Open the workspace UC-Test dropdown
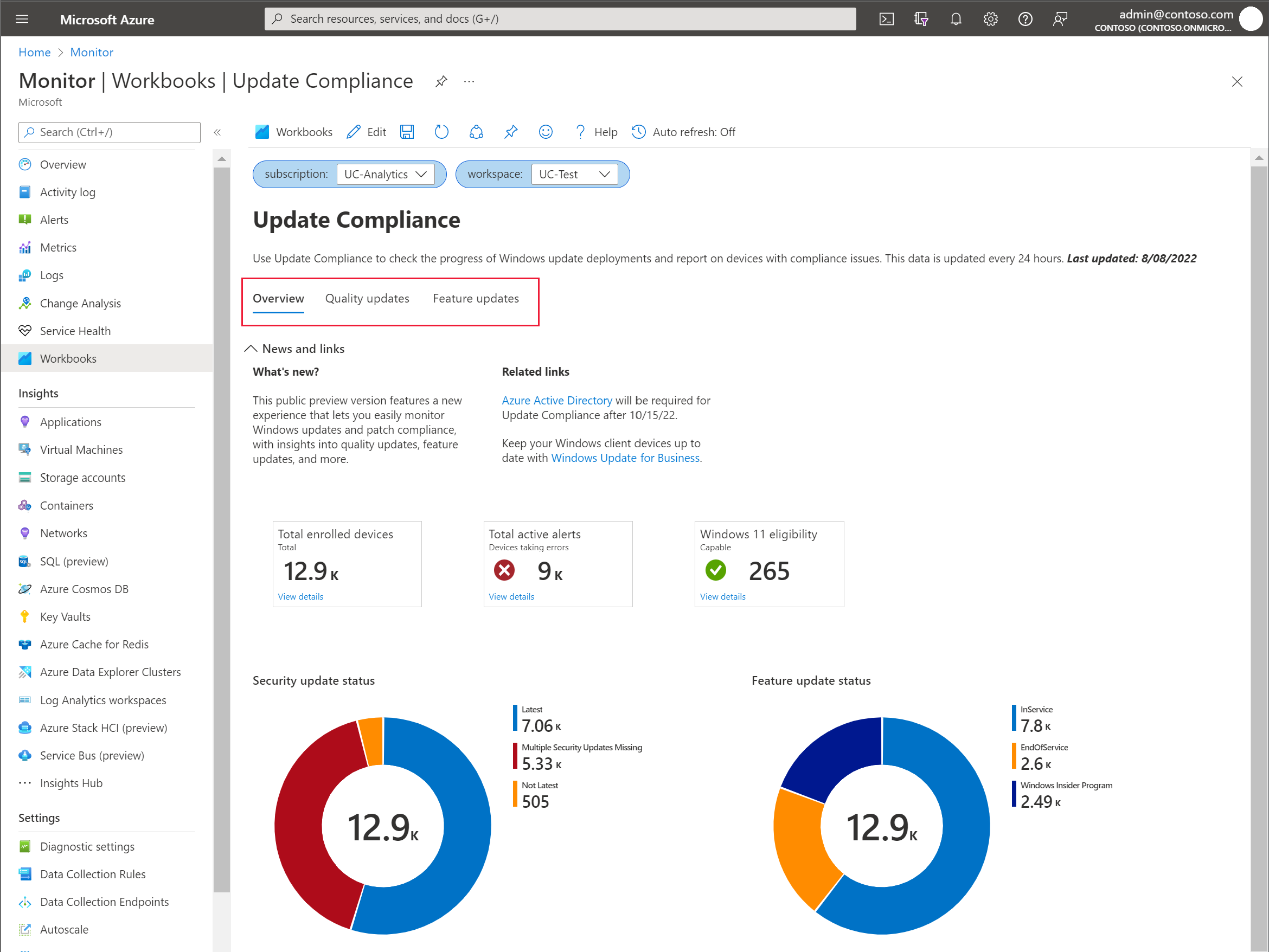This screenshot has height=952, width=1269. tap(574, 175)
